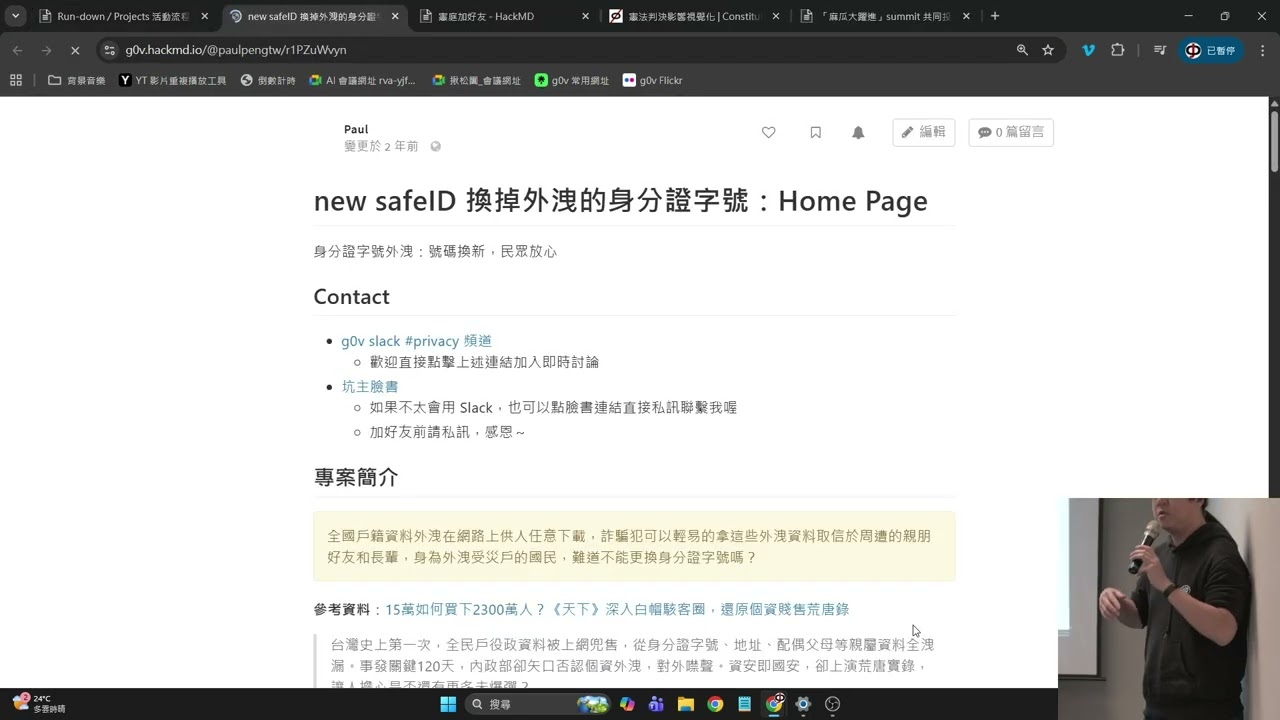Open the Notepad app in taskbar
This screenshot has height=720, width=1280.
coord(744,704)
